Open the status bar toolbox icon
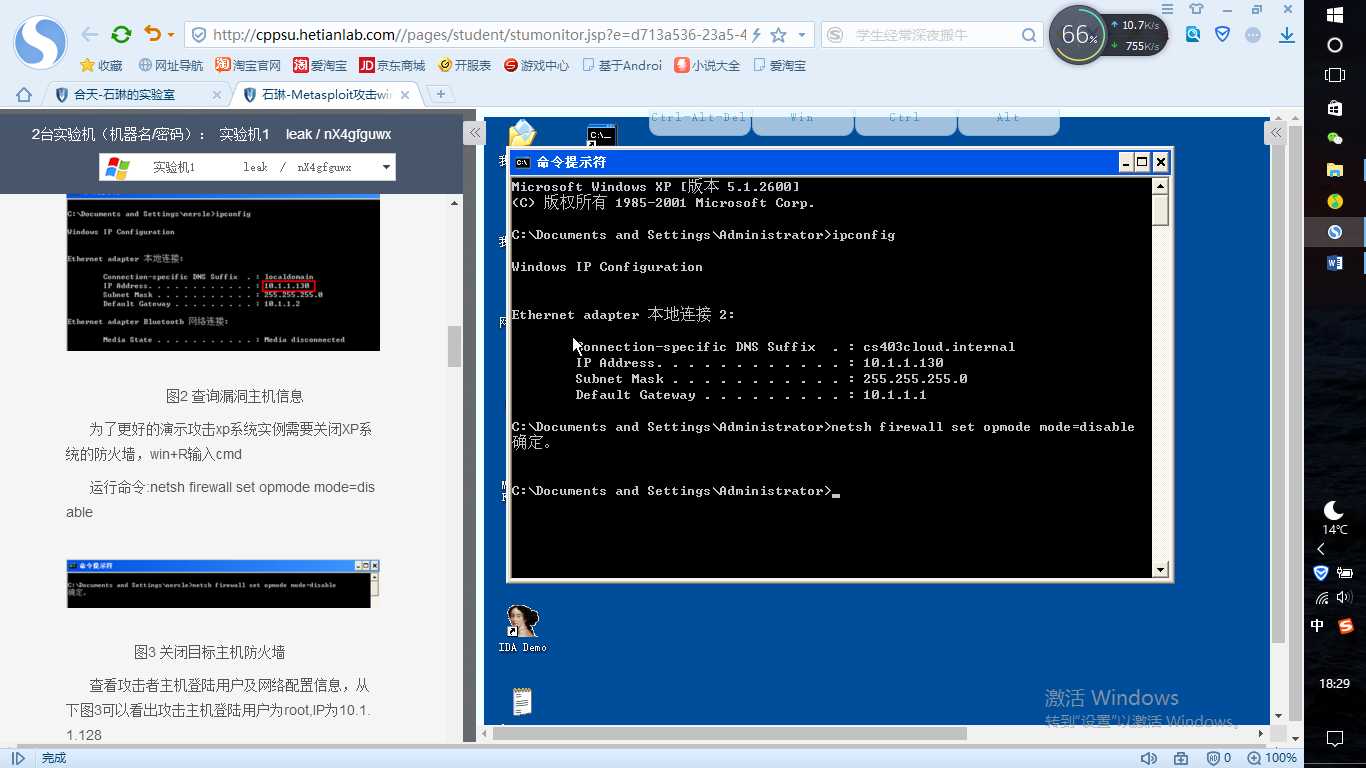Image resolution: width=1366 pixels, height=768 pixels. click(1181, 758)
